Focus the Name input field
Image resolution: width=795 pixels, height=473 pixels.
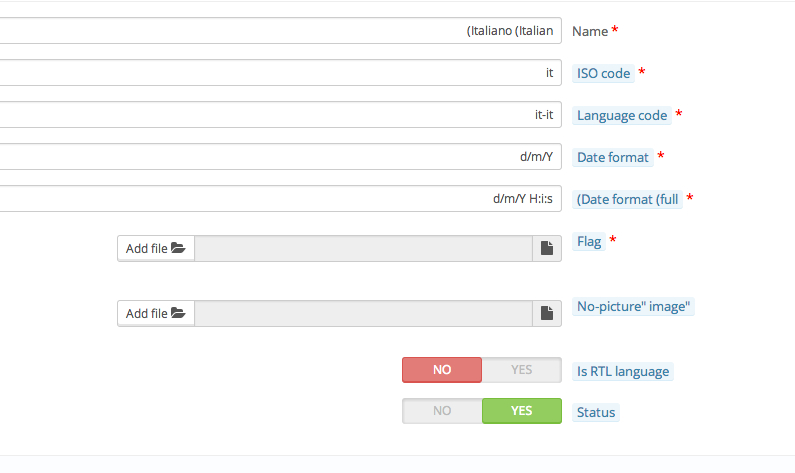point(280,31)
